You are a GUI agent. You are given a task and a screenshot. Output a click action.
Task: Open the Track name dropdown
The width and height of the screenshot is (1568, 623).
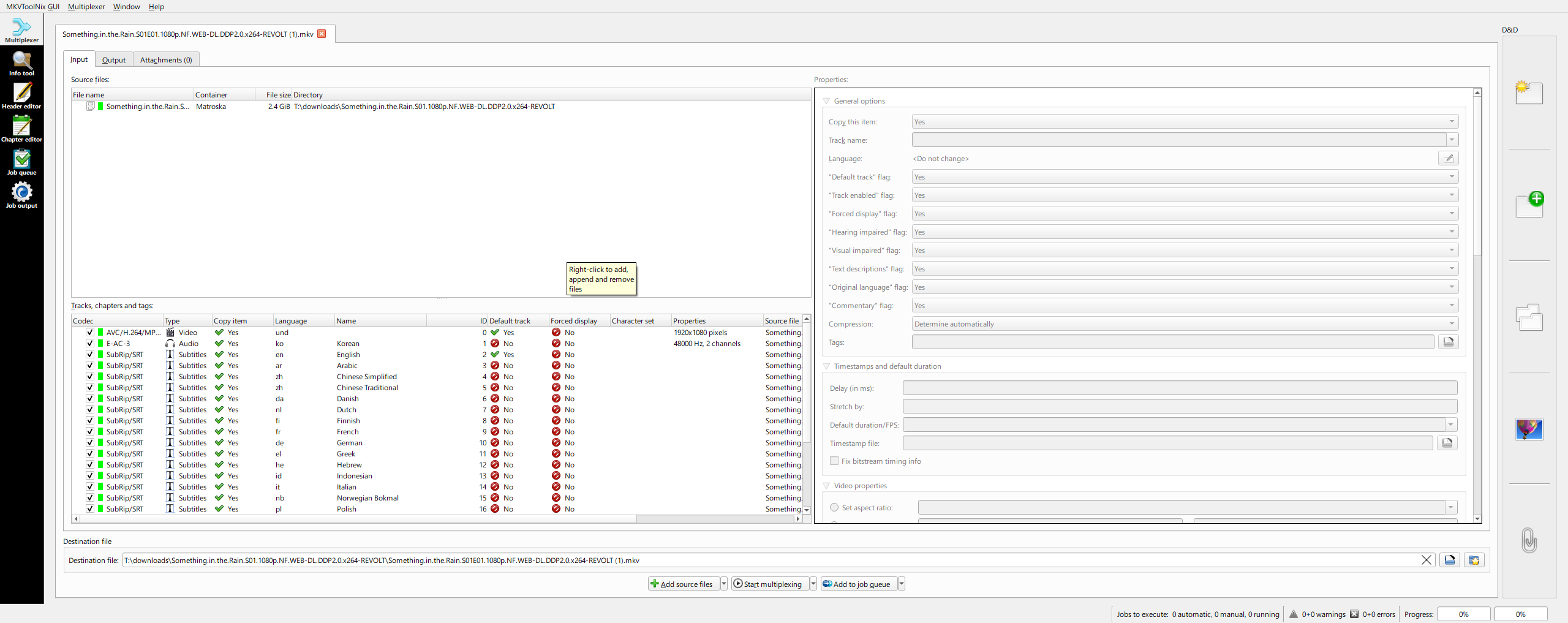pyautogui.click(x=1452, y=140)
